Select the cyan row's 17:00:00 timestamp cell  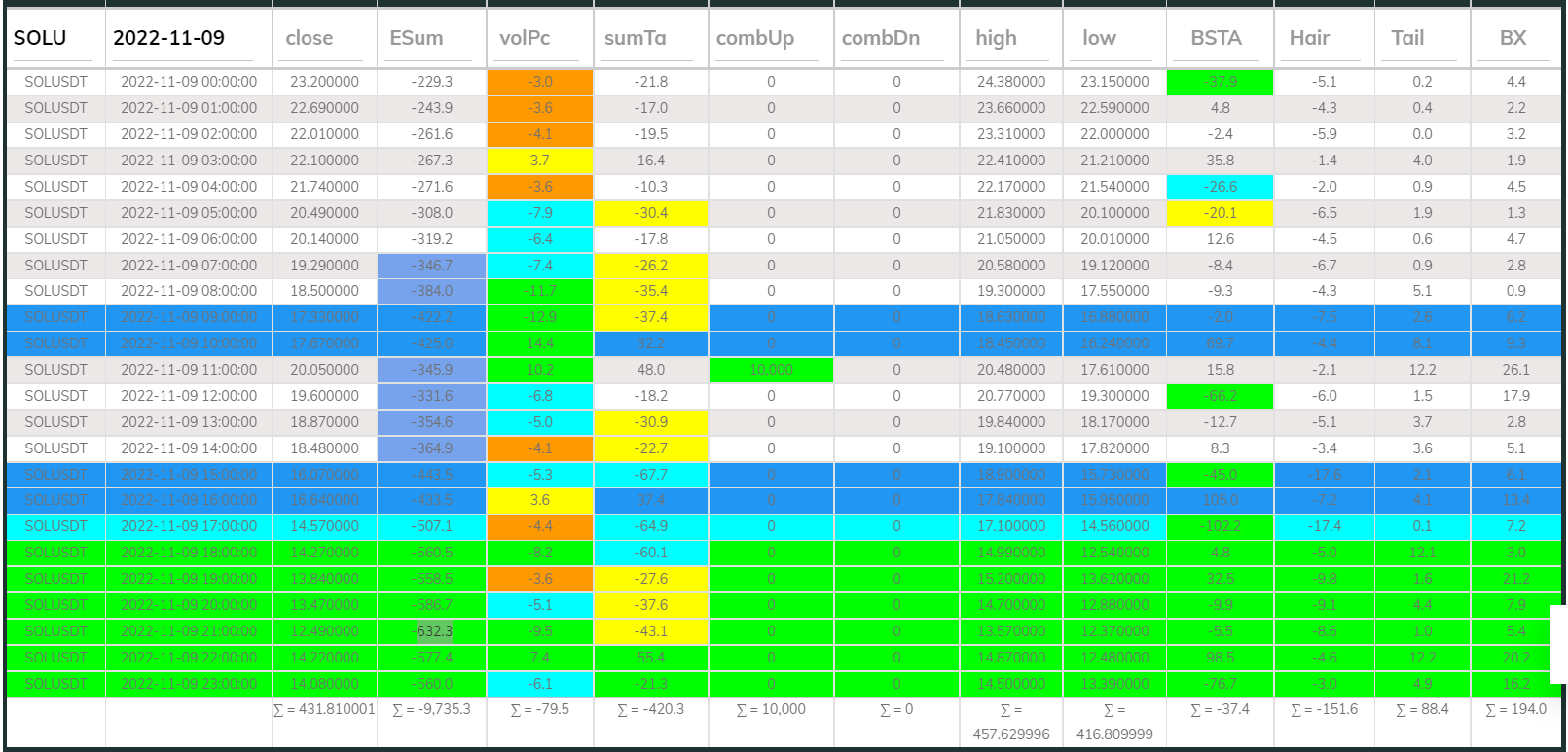(189, 526)
